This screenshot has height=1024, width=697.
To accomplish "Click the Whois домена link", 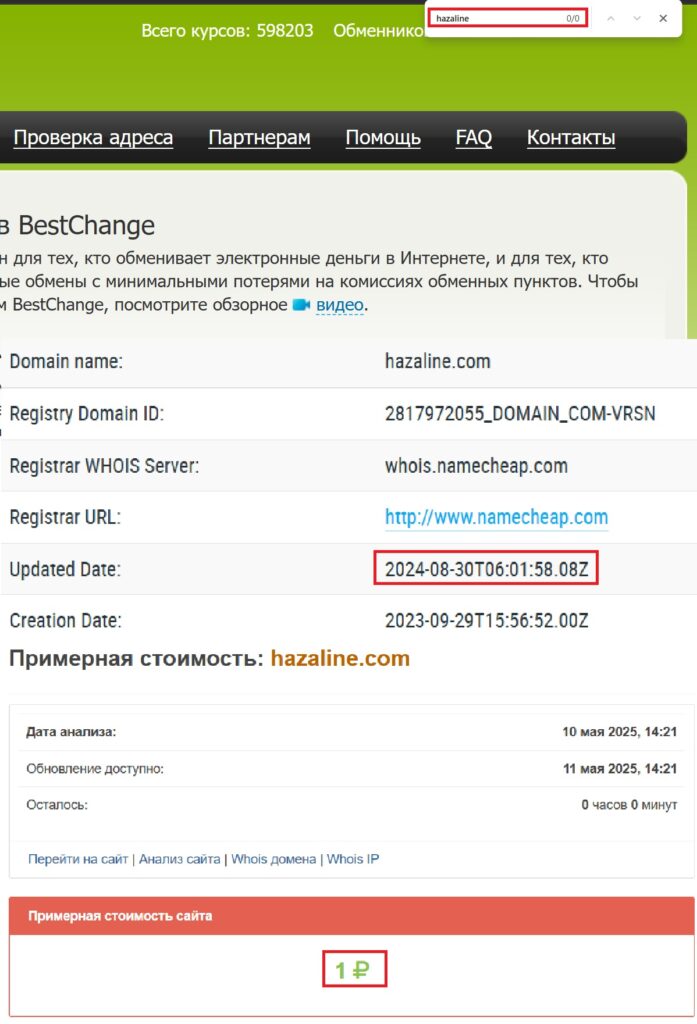I will pos(273,859).
